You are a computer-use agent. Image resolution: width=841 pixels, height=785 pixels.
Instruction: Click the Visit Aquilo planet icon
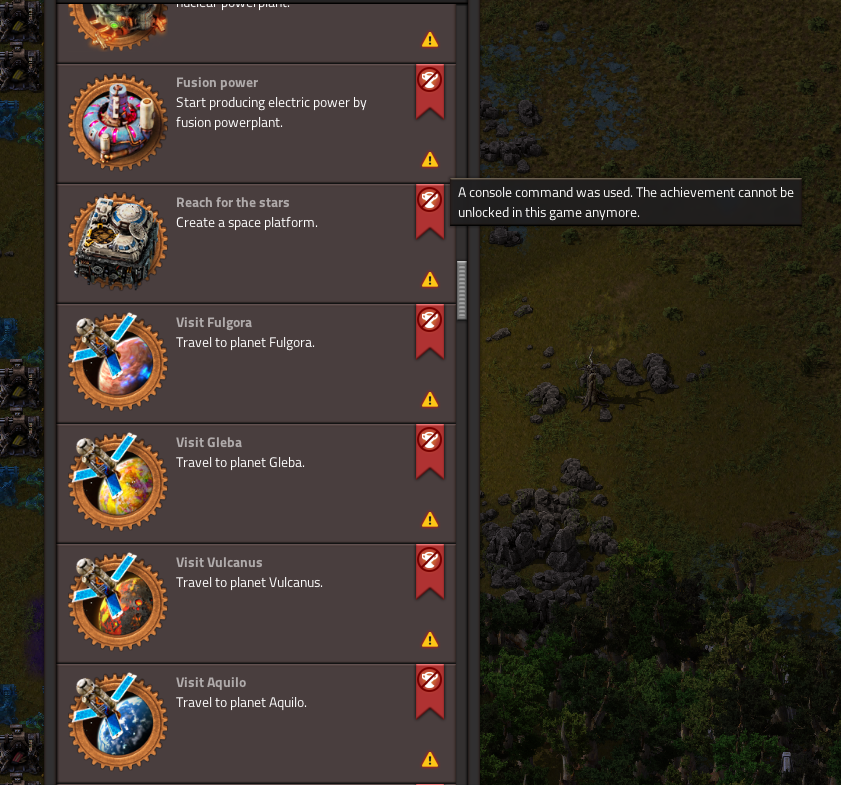[118, 723]
